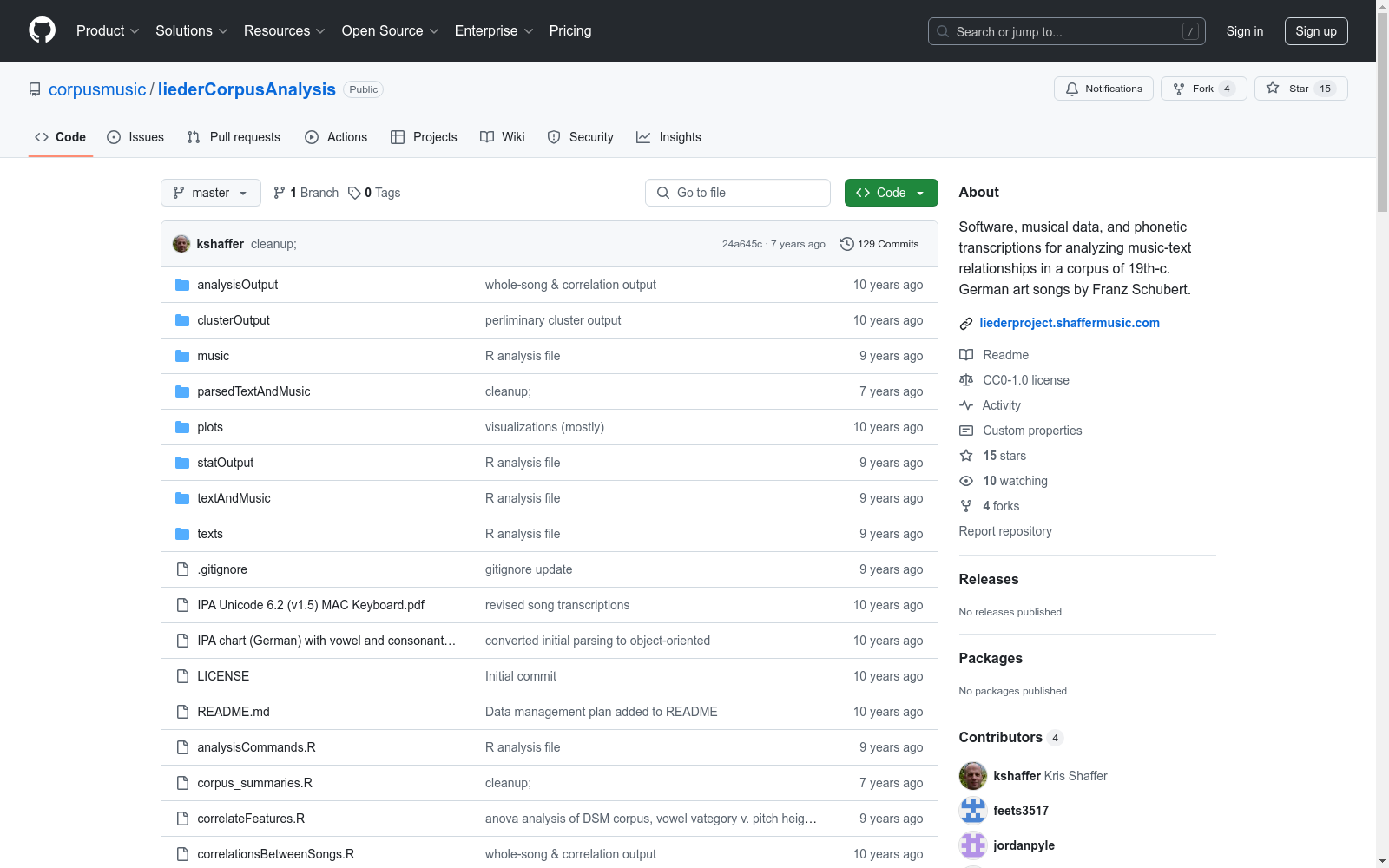Click the Custom properties icon
Screen dimensions: 1389x868
pos(966,431)
